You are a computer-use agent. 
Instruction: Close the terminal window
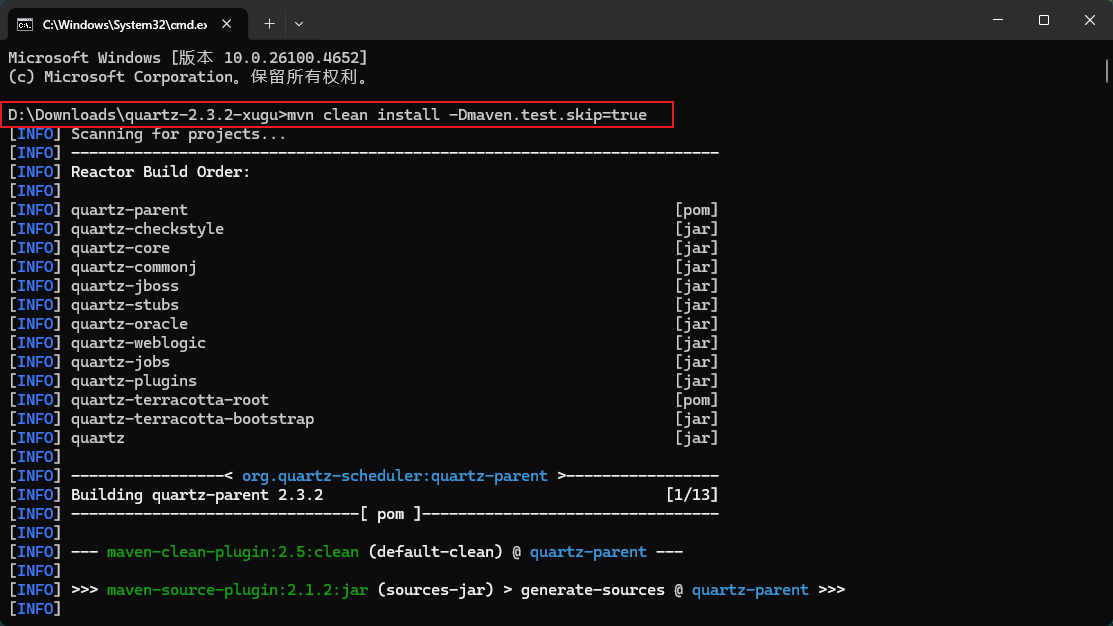coord(1089,20)
